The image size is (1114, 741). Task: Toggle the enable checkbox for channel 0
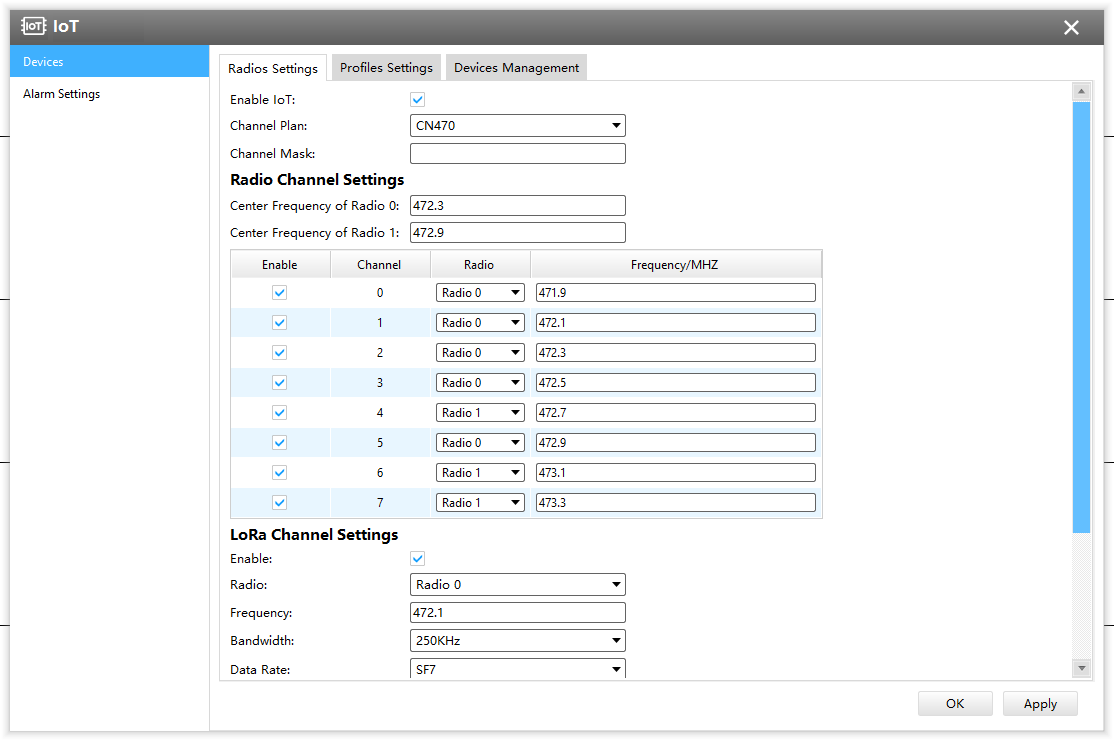click(x=279, y=293)
